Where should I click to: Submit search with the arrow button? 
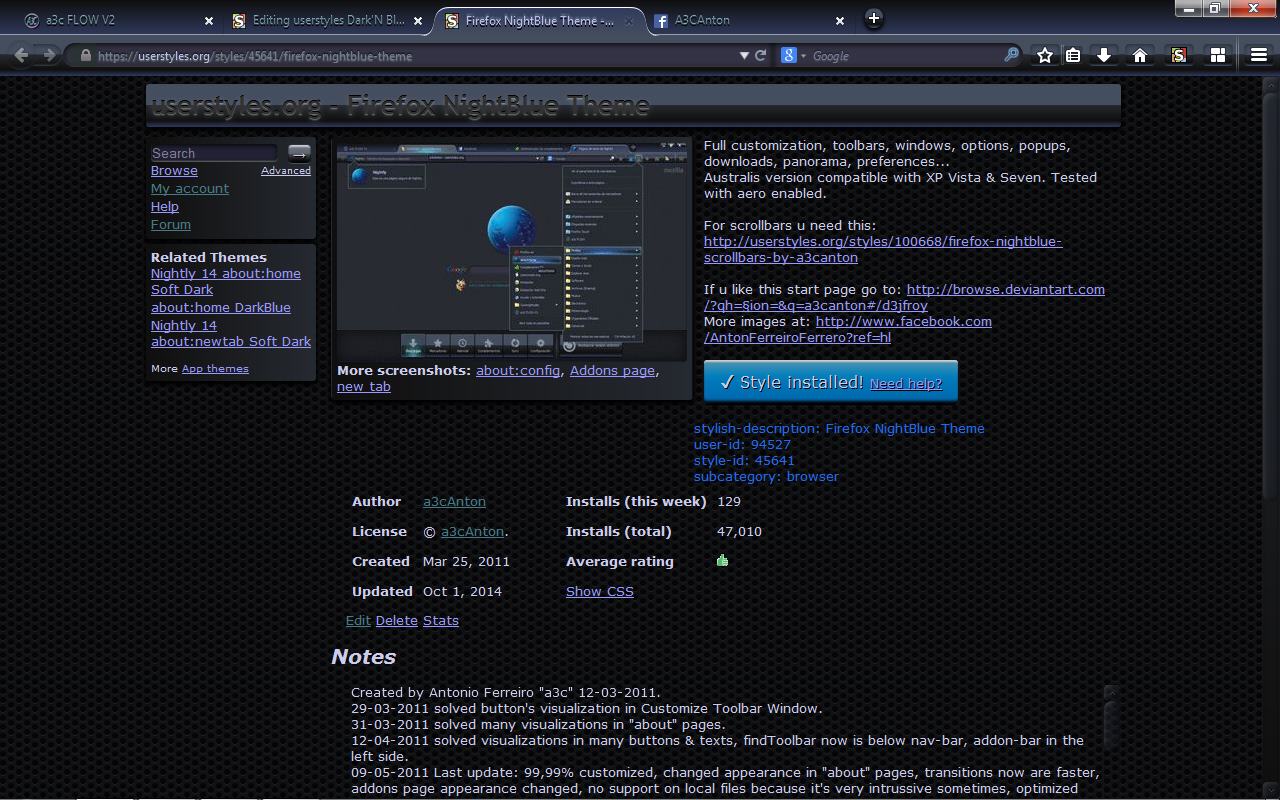coord(299,153)
